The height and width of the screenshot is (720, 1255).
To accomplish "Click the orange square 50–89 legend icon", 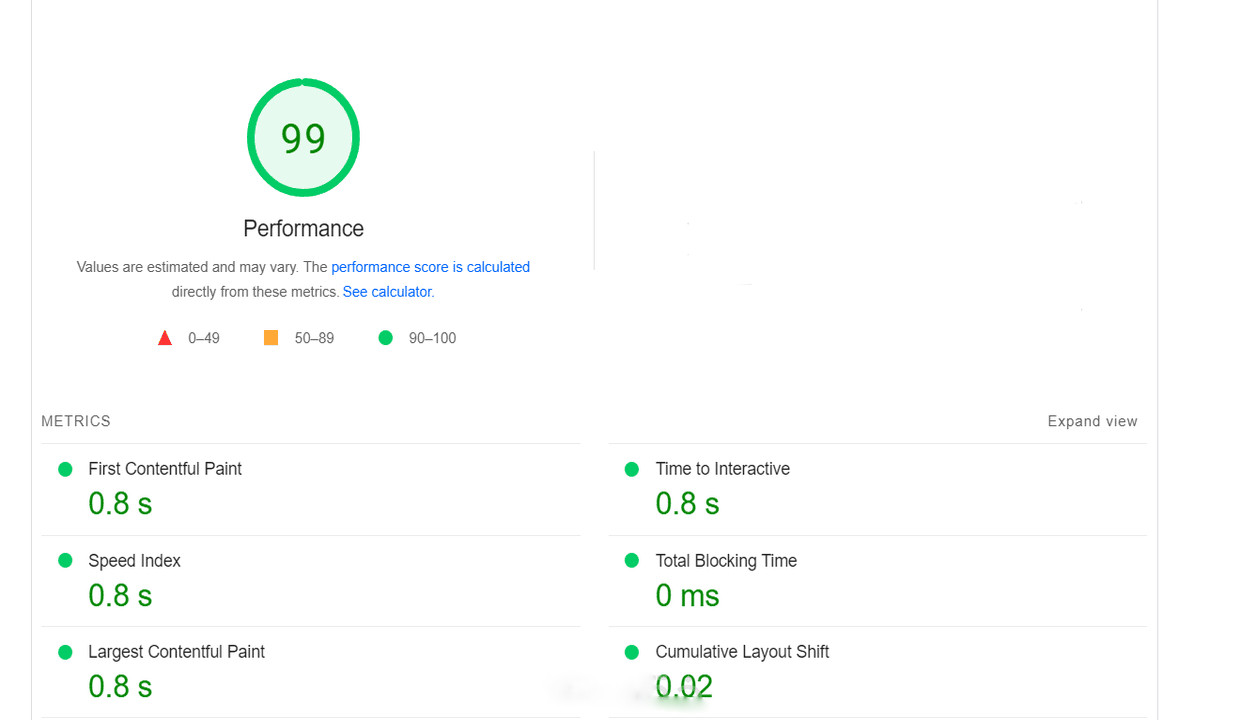I will click(271, 338).
